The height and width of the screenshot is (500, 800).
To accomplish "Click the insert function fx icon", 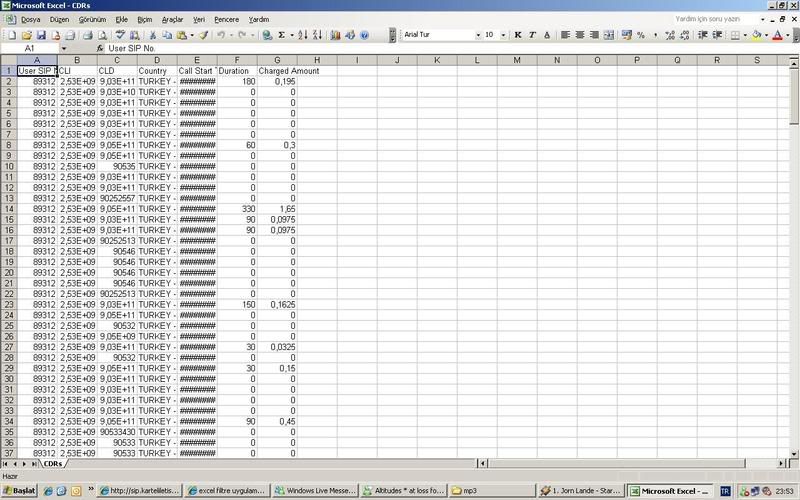I will pyautogui.click(x=100, y=48).
